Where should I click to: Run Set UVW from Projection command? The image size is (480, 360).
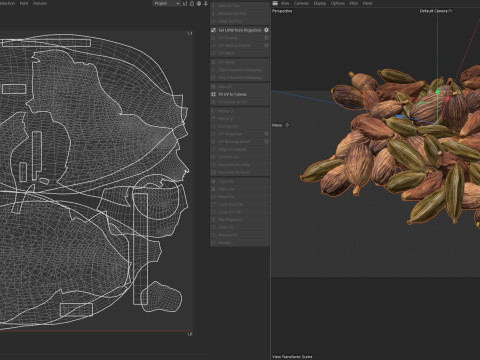pos(240,30)
